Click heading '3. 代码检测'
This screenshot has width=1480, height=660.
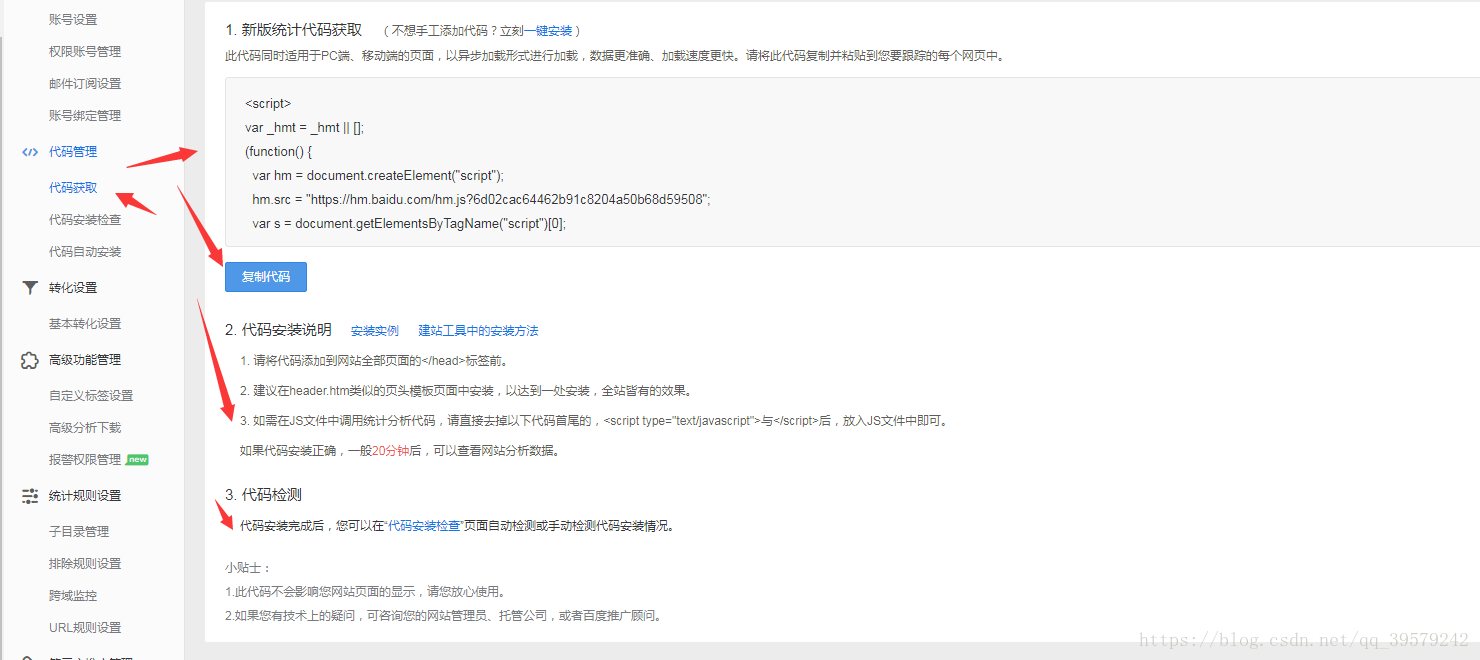[263, 494]
